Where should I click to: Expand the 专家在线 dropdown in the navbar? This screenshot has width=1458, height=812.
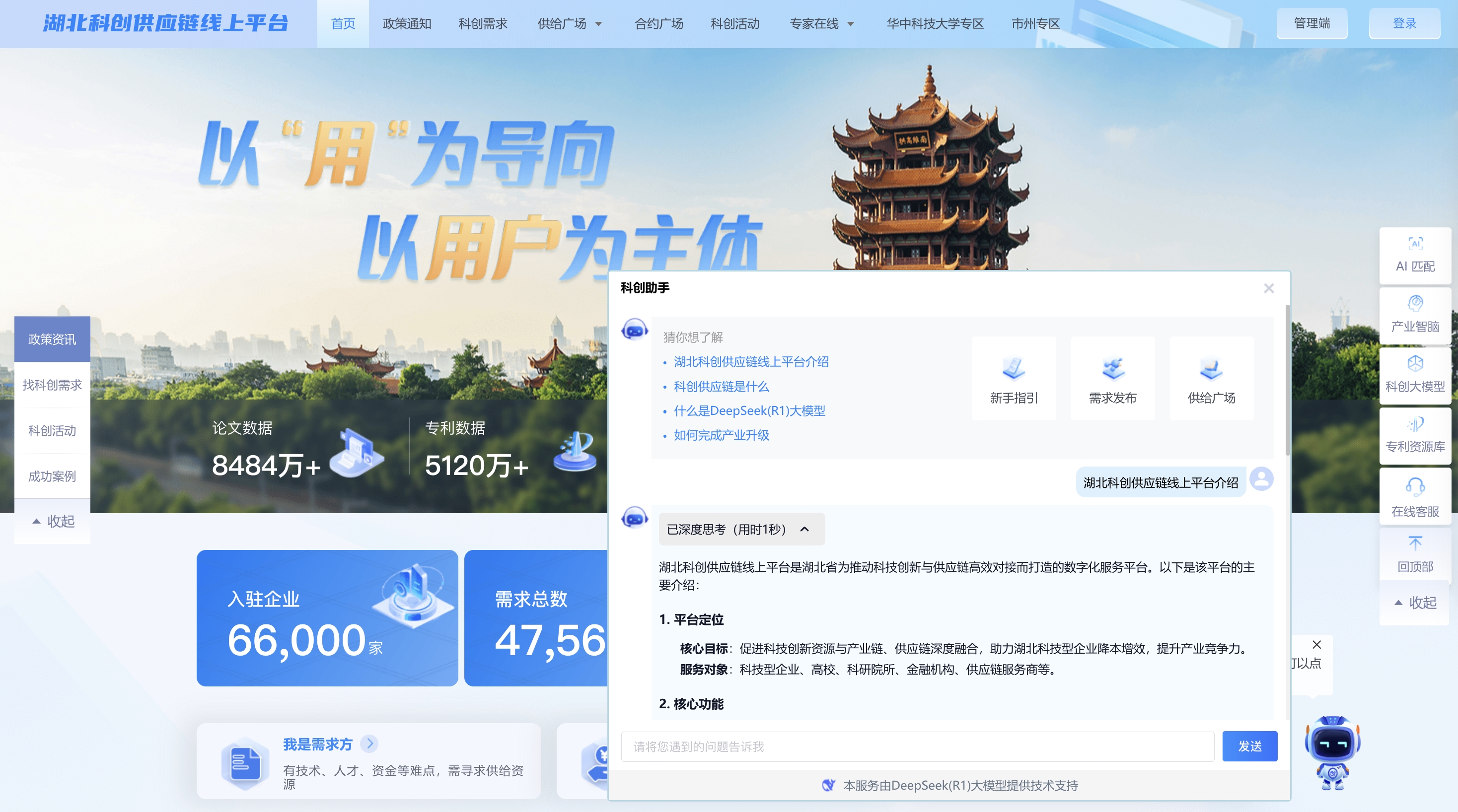(x=850, y=24)
